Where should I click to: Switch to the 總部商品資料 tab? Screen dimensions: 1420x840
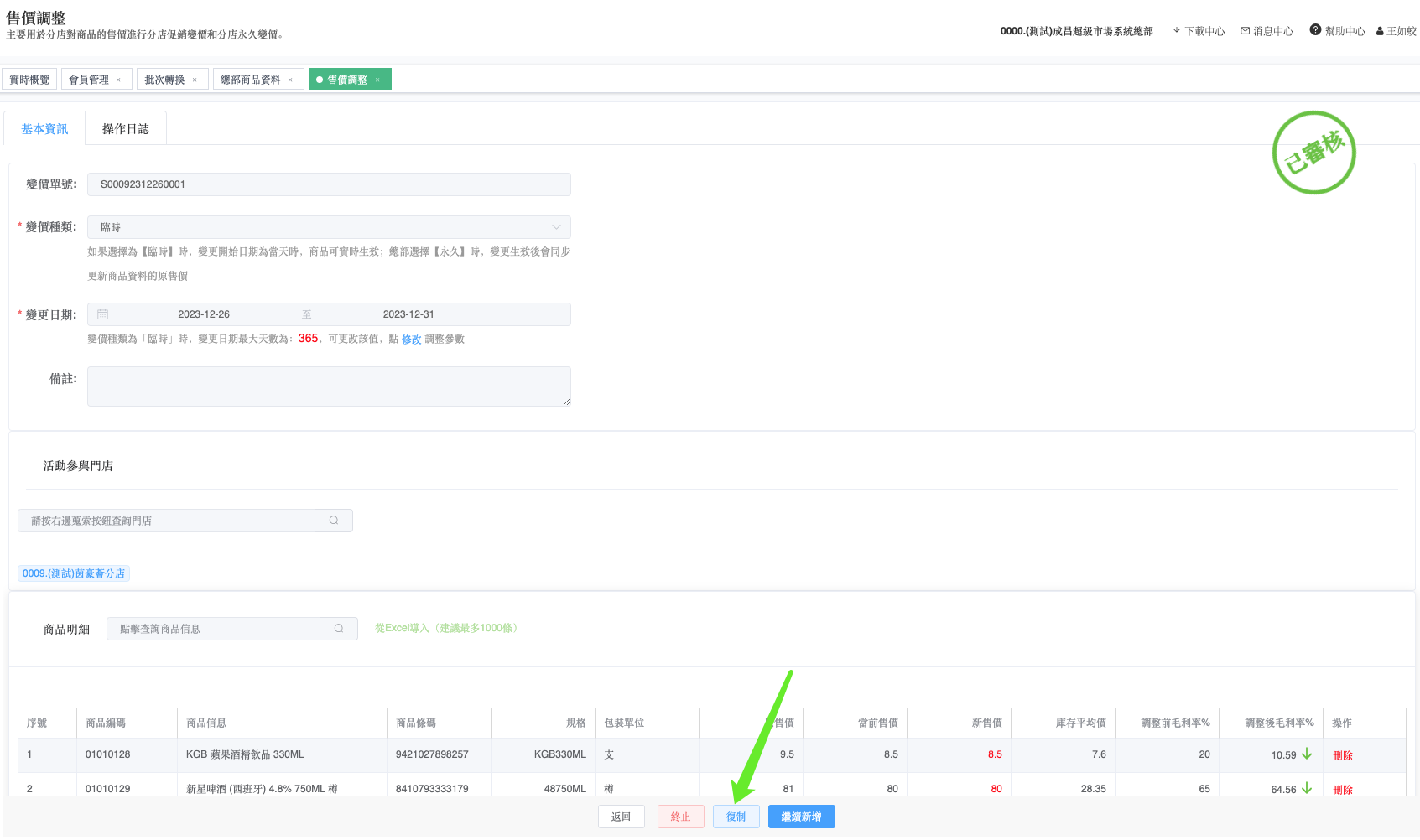(x=251, y=80)
